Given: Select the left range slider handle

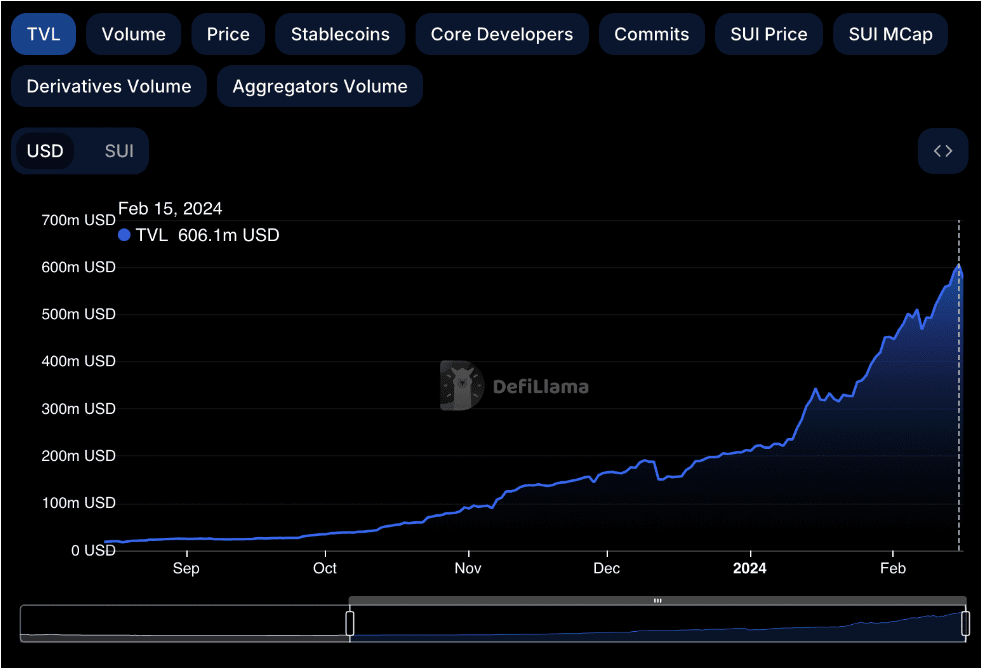Looking at the screenshot, I should coord(350,623).
